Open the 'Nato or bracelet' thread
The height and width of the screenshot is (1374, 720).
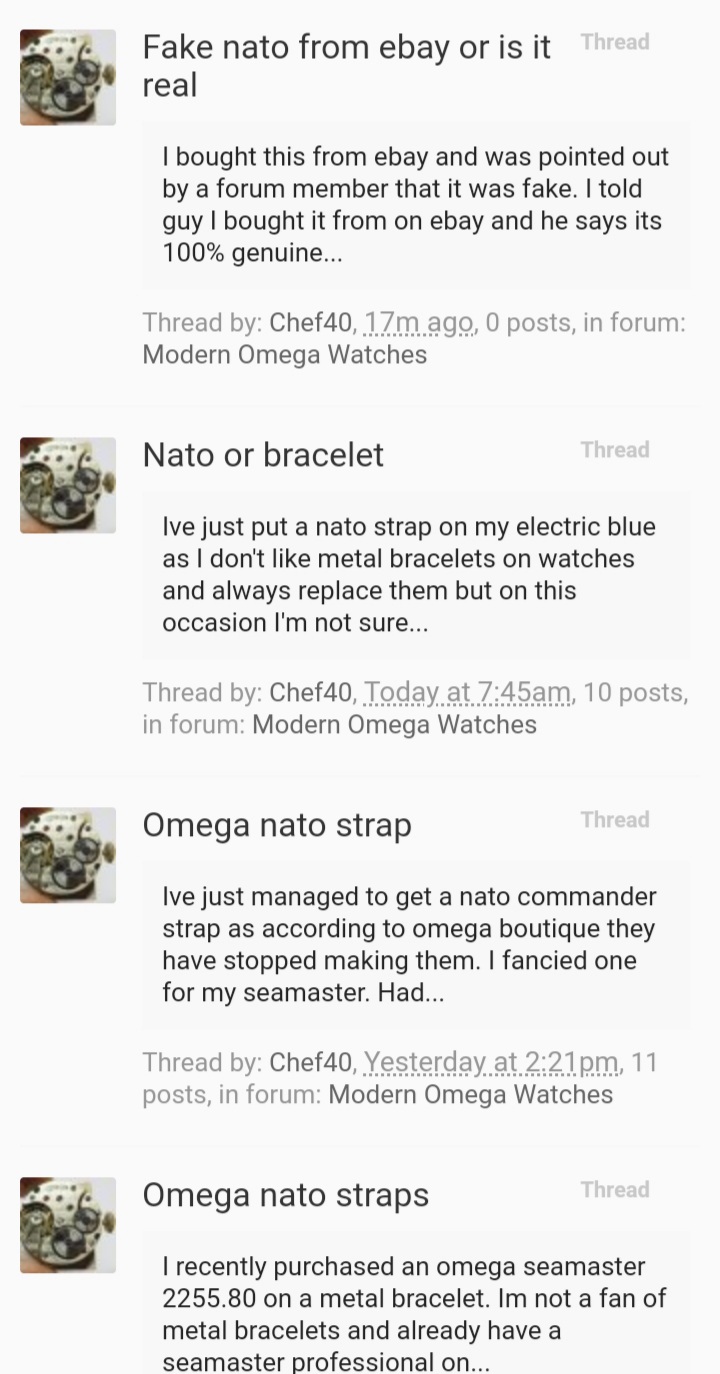(x=263, y=455)
